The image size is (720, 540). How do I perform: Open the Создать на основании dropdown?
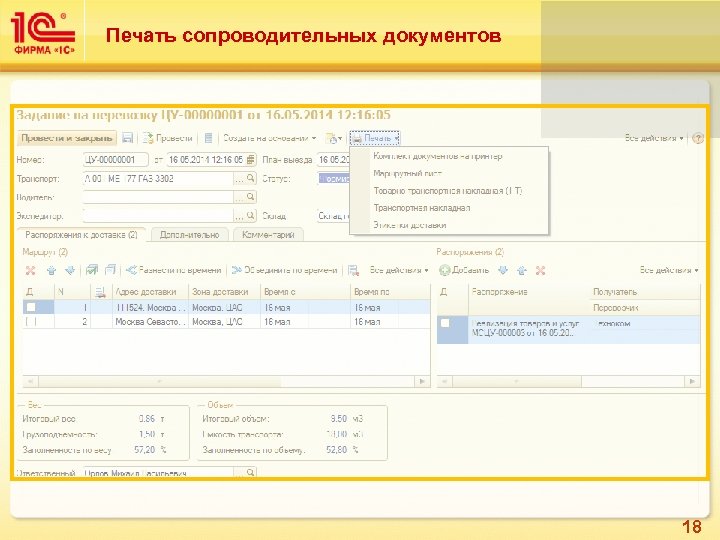(270, 138)
